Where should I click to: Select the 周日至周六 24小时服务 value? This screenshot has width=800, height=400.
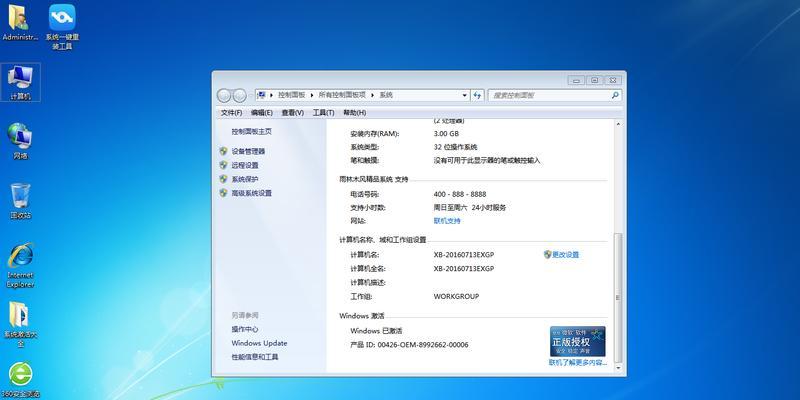(469, 208)
